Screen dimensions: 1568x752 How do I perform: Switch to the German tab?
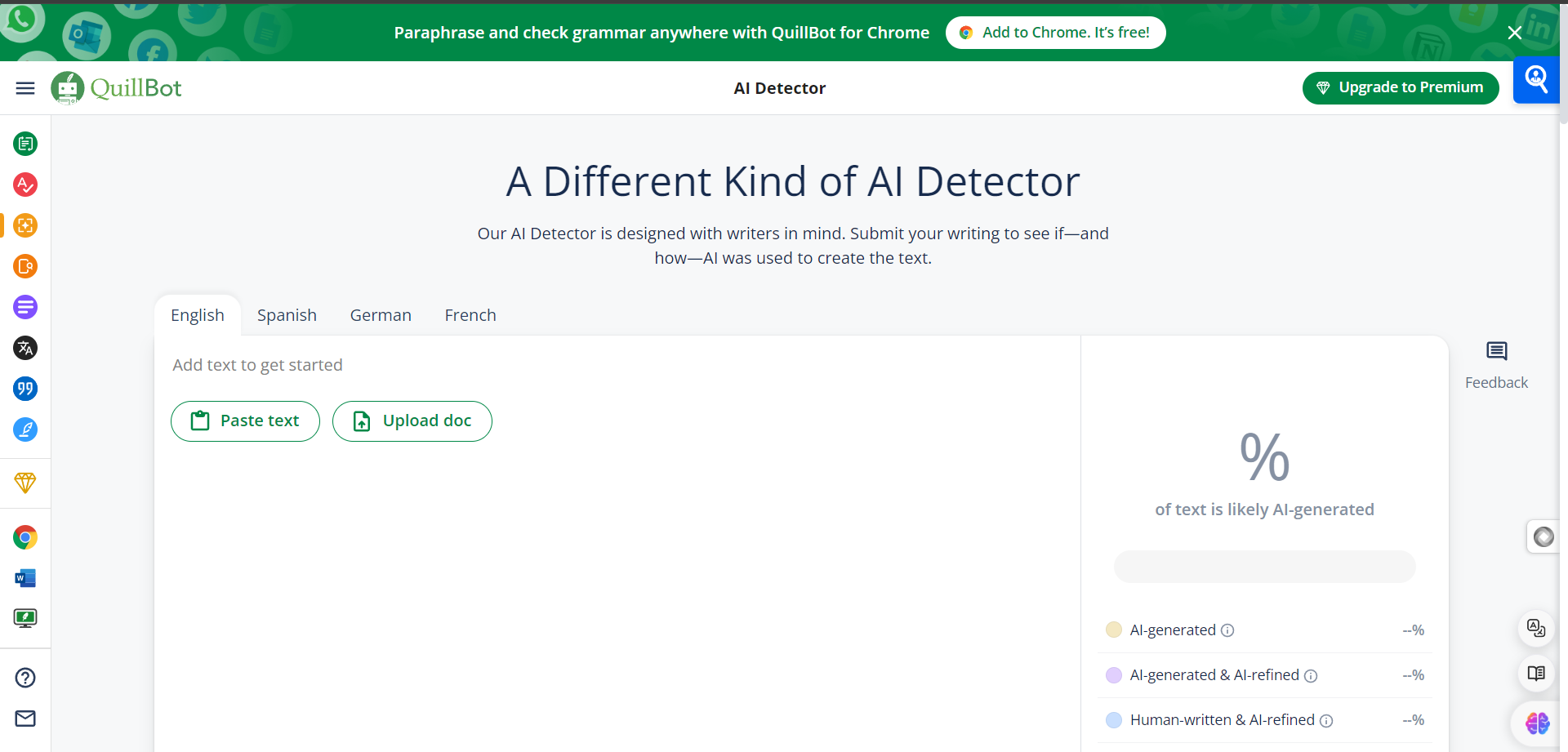(x=381, y=315)
